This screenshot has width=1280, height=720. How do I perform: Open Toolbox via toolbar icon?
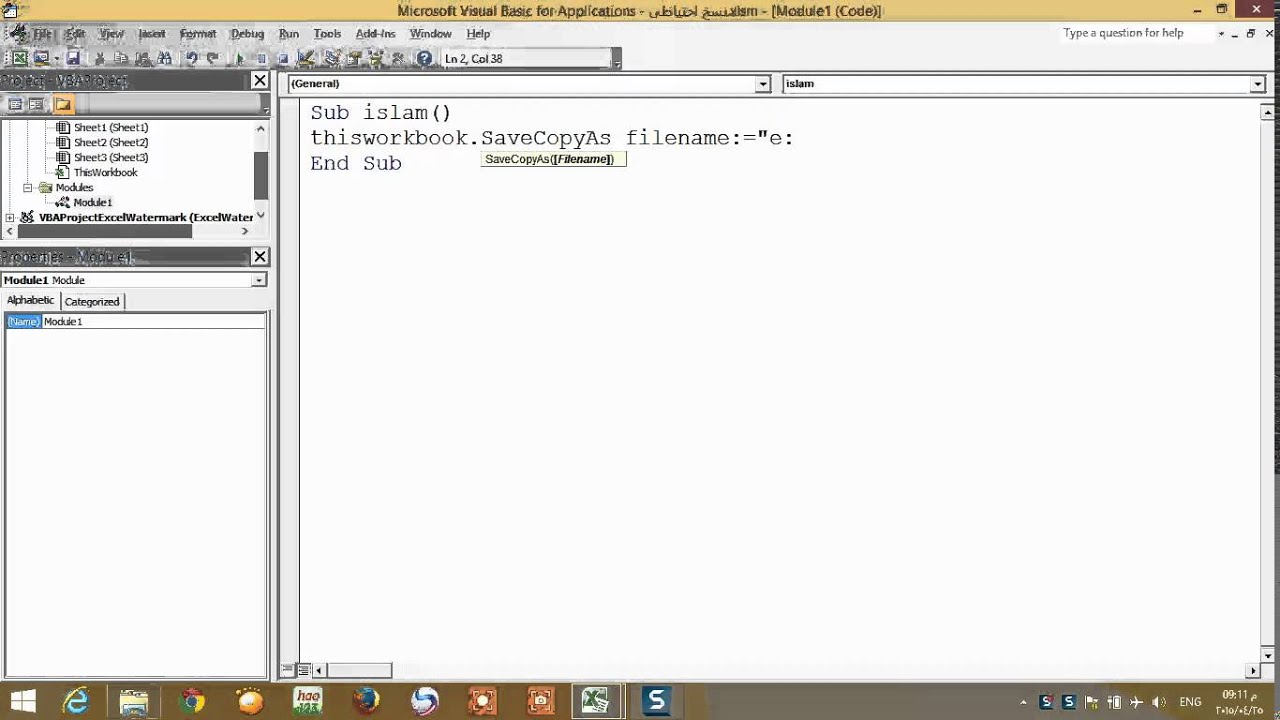398,58
